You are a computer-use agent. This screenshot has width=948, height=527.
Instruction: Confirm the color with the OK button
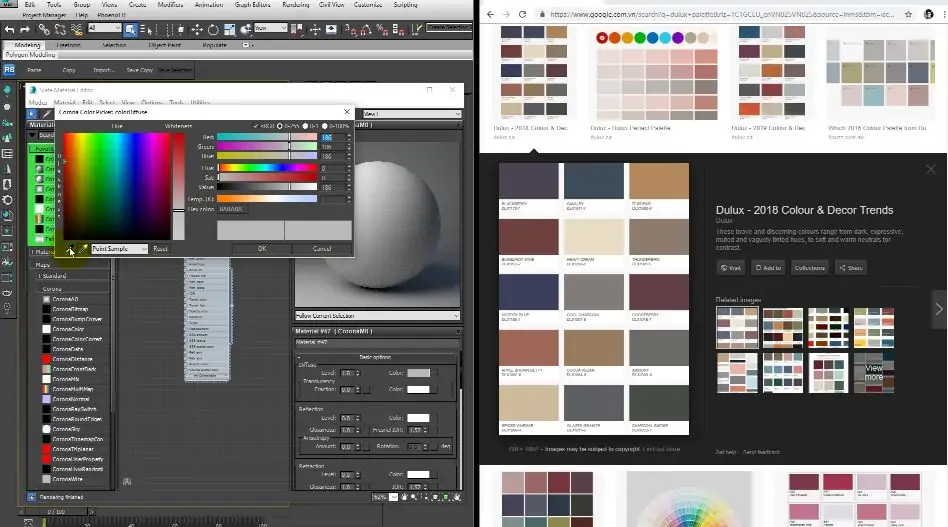(x=261, y=248)
